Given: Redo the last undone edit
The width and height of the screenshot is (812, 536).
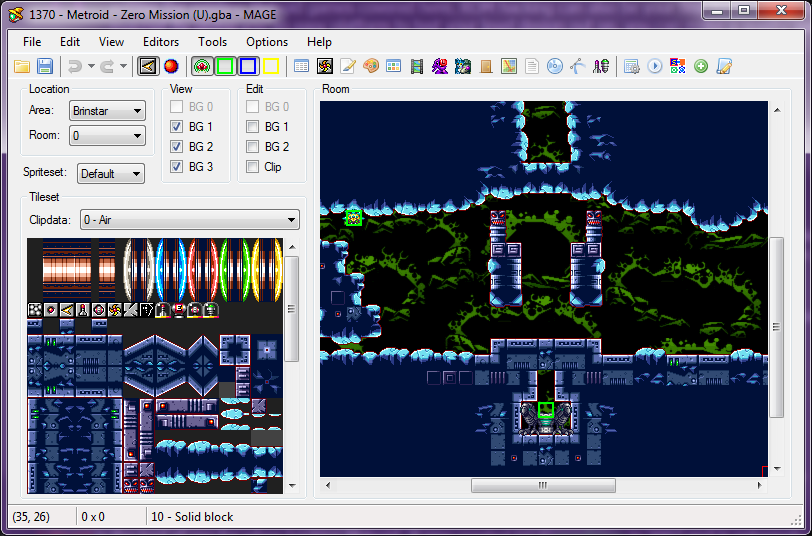Looking at the screenshot, I should point(107,66).
